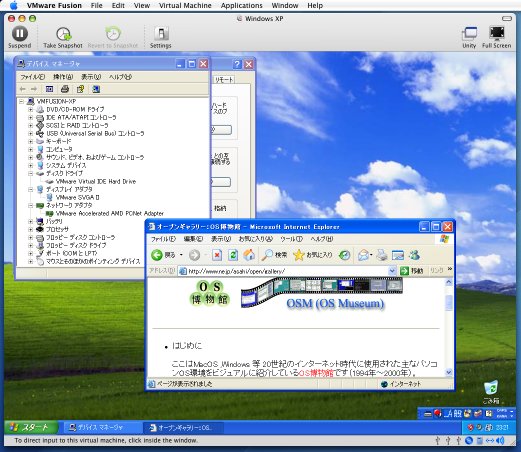521x452 pixels.
Task: Click Internet Explorer green Back button
Action: pos(163,255)
